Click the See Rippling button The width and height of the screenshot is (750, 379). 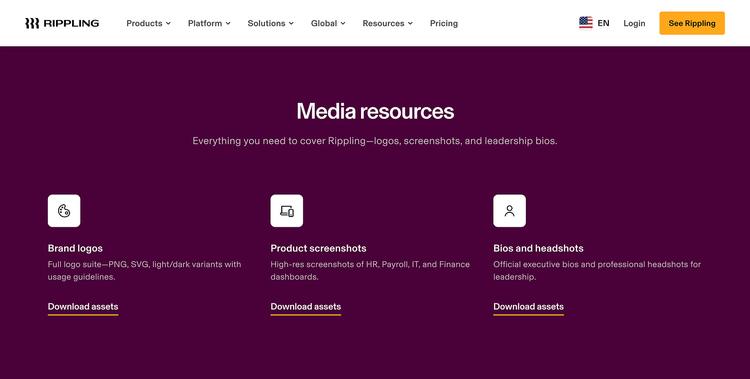click(x=692, y=23)
